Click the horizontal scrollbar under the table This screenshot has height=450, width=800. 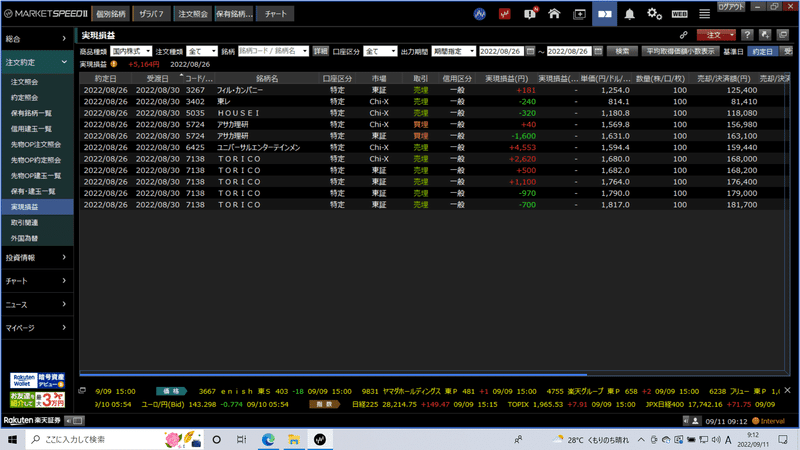(333, 374)
